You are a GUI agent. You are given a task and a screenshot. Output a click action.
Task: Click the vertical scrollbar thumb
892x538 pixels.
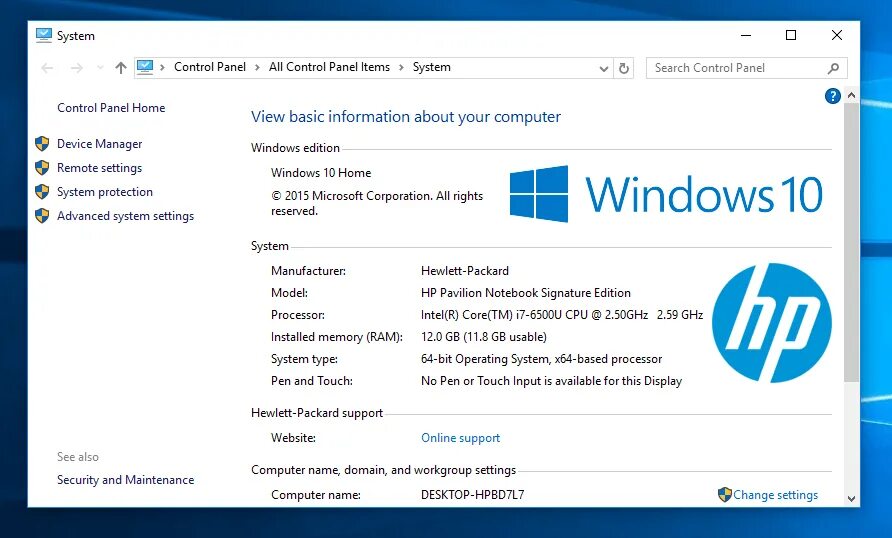click(852, 242)
